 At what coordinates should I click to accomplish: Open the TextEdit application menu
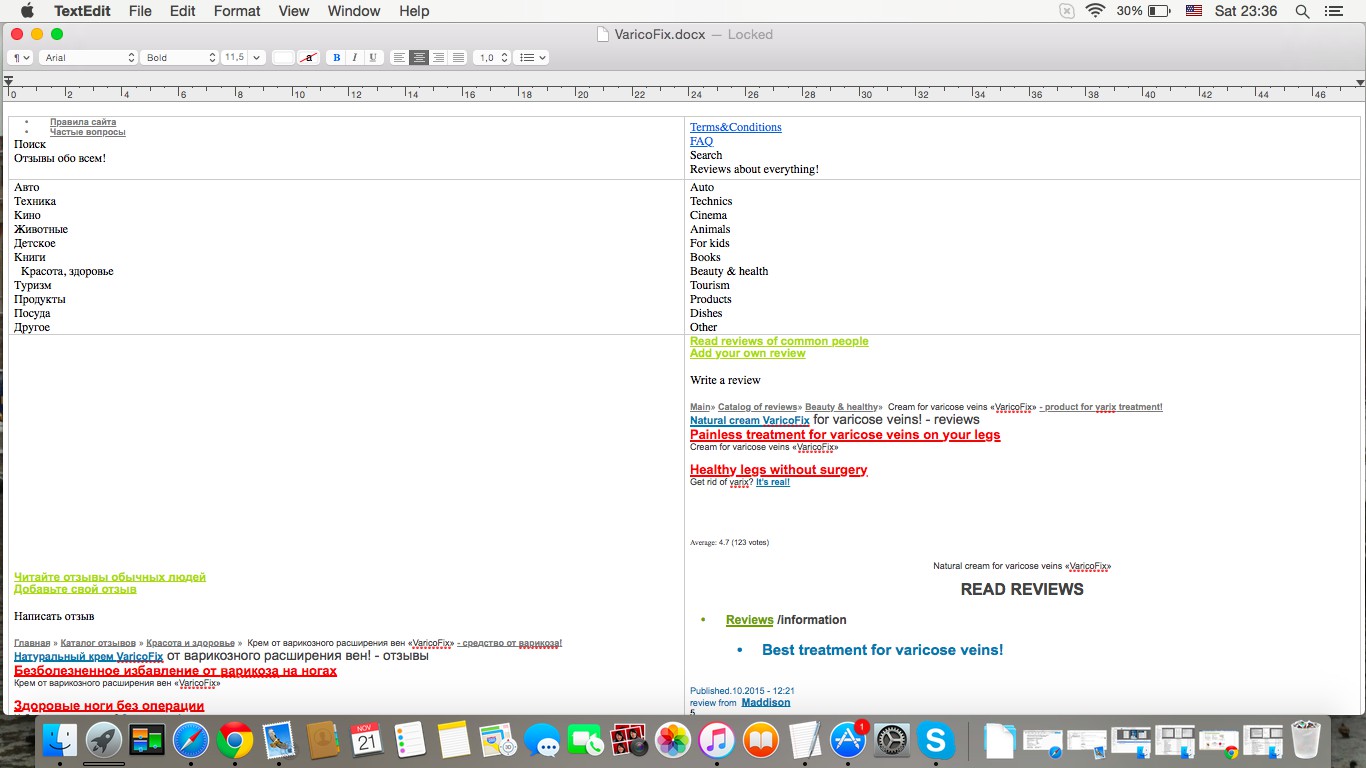click(x=82, y=11)
